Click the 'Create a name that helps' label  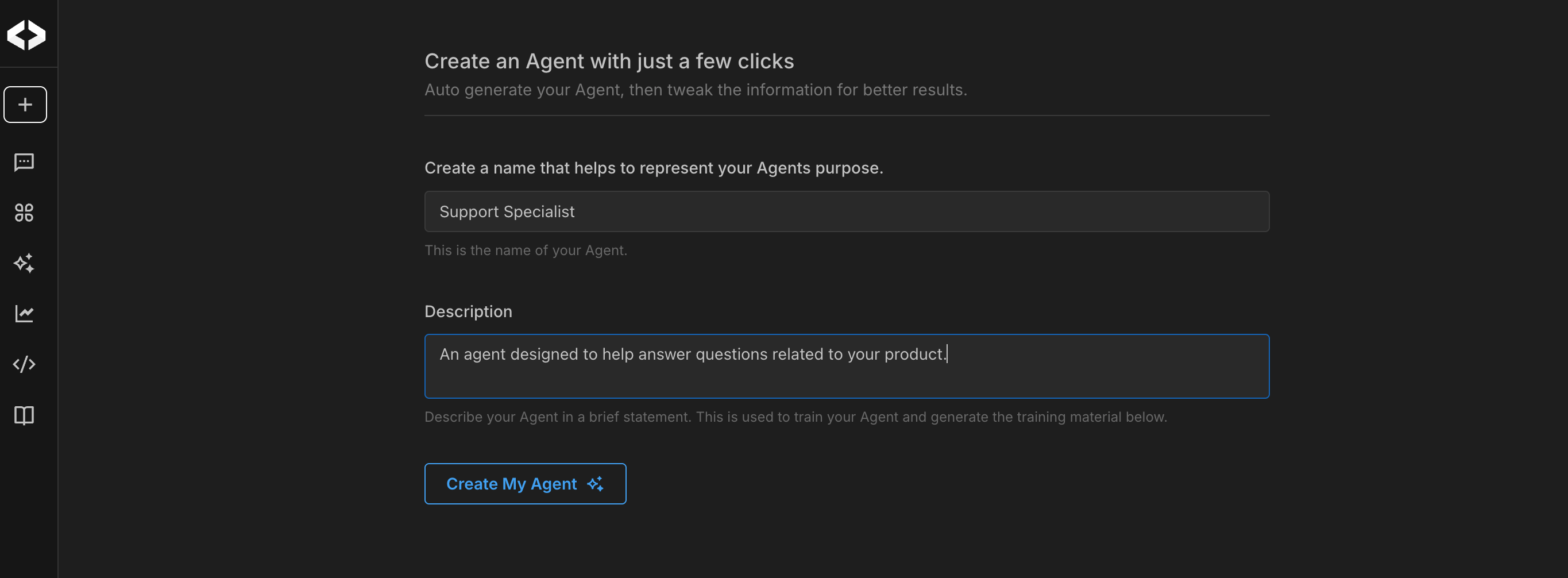653,168
